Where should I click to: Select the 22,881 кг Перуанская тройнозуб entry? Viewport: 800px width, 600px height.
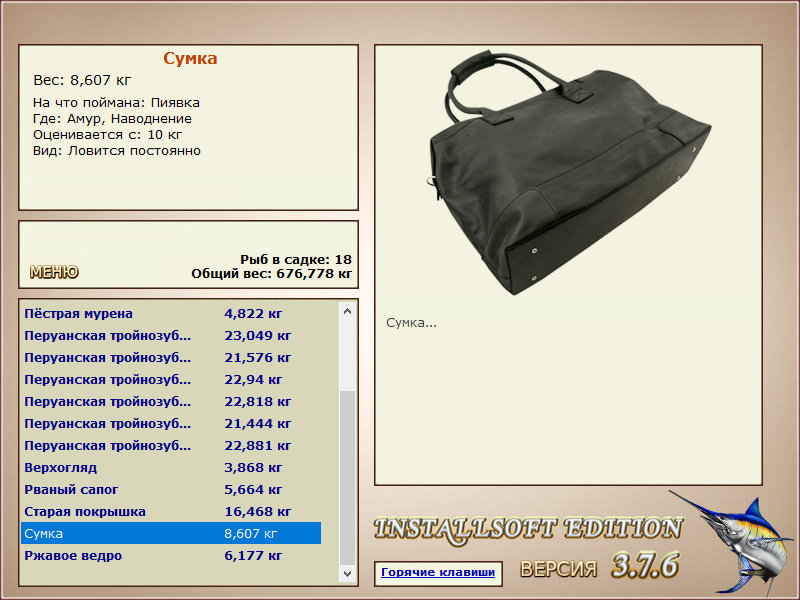(x=171, y=445)
